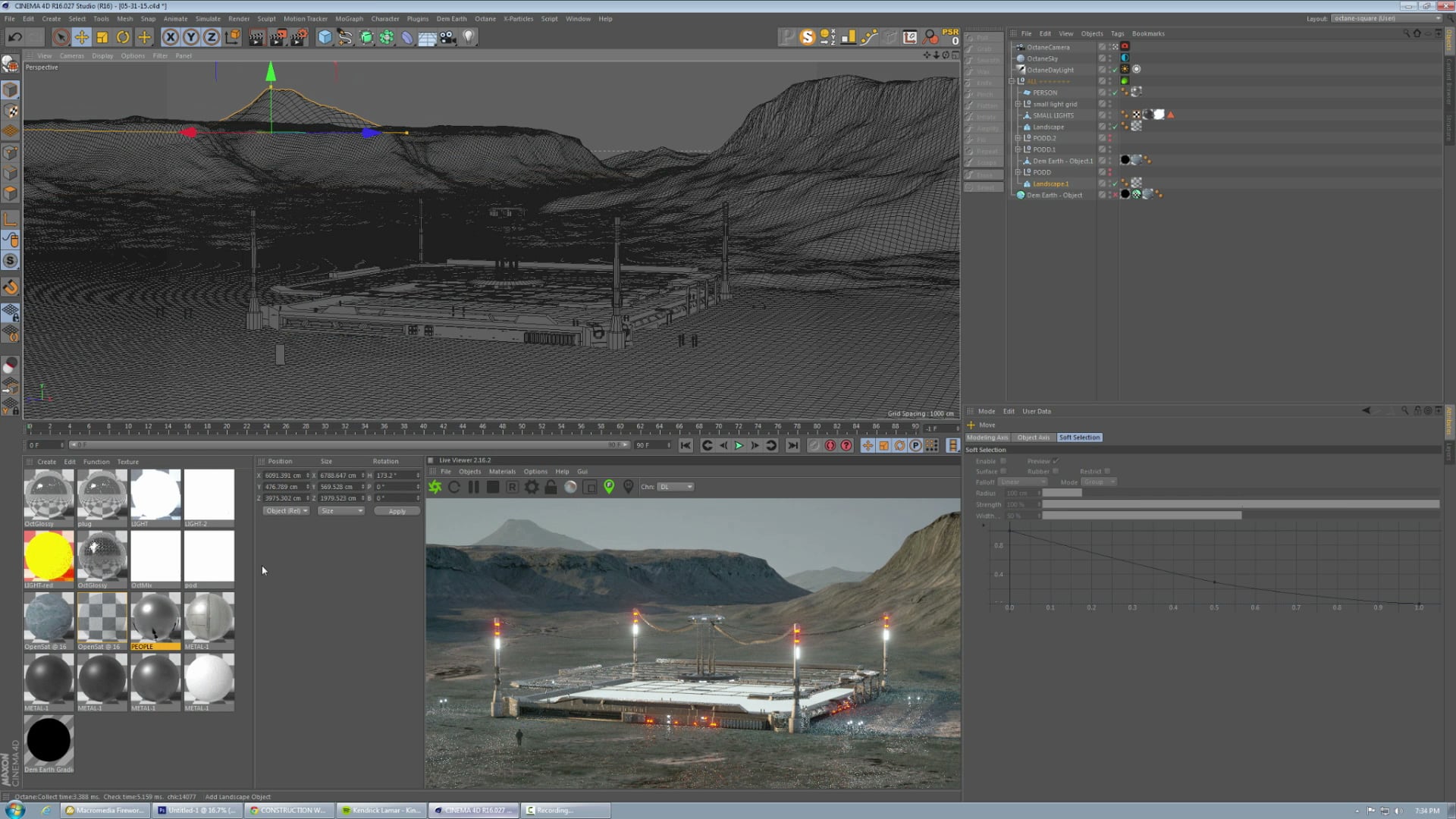Choose the Scale tool
Screen dimensions: 1456x819
tap(102, 36)
